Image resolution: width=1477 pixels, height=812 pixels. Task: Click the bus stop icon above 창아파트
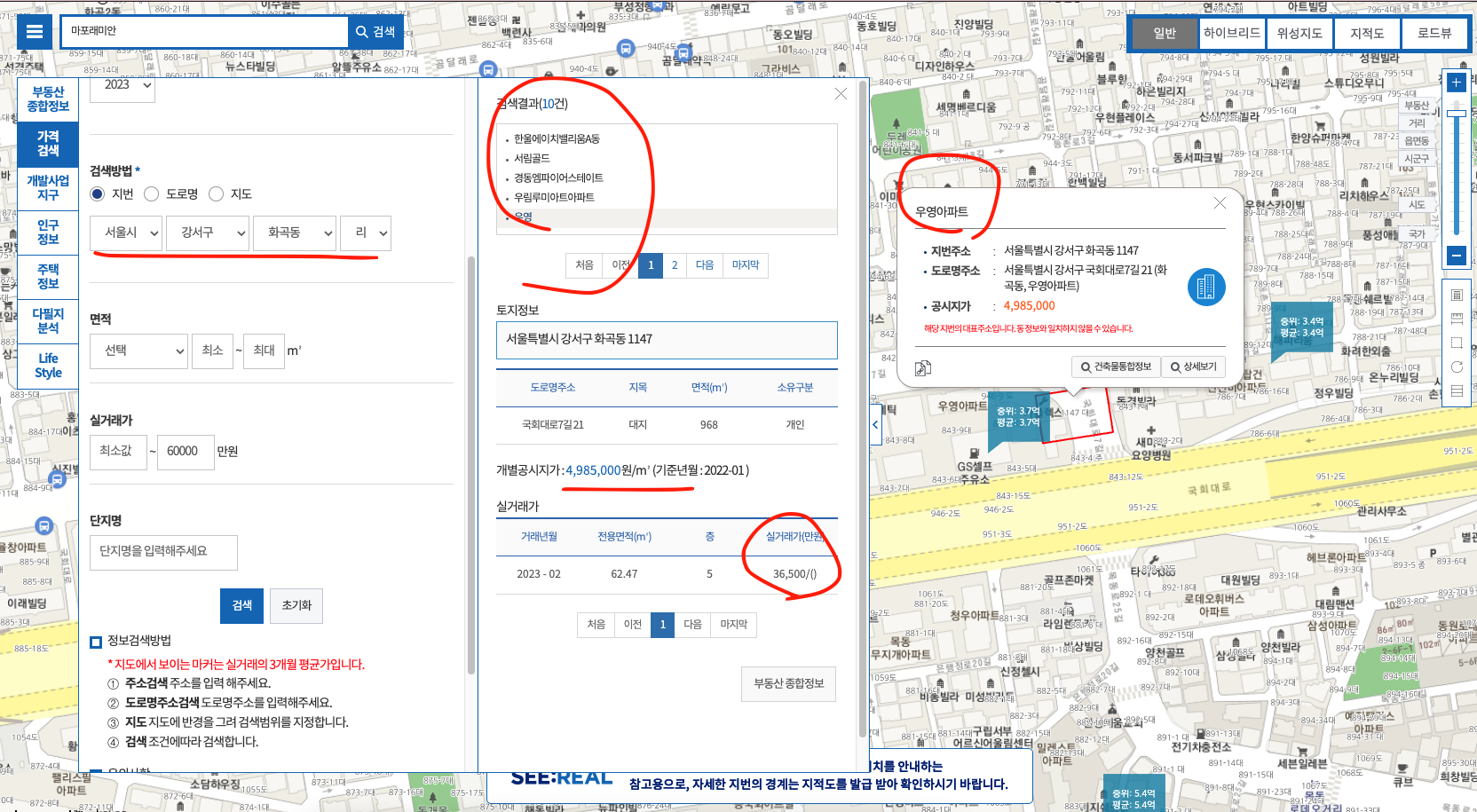click(x=44, y=526)
